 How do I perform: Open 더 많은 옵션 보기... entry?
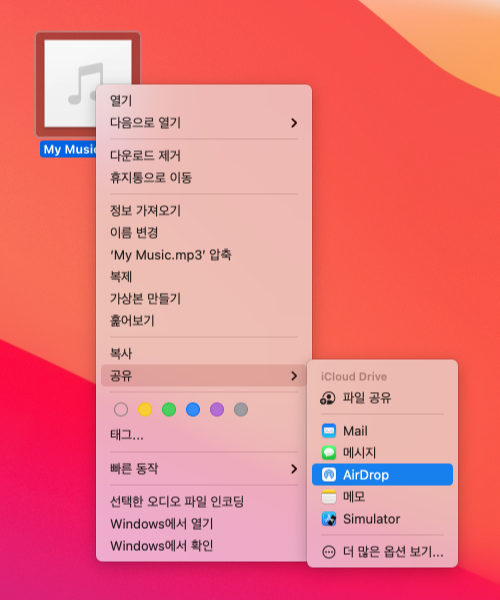coord(382,552)
